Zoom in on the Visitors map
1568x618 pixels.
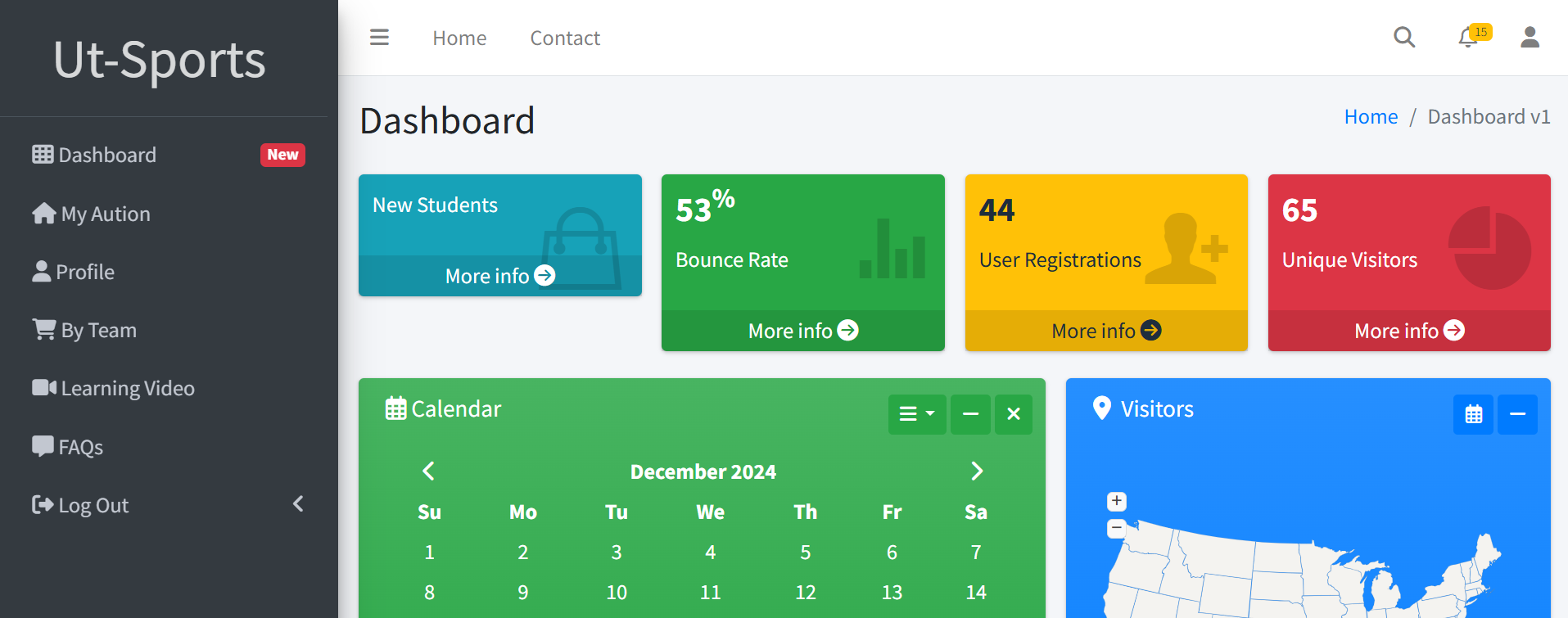click(1117, 501)
